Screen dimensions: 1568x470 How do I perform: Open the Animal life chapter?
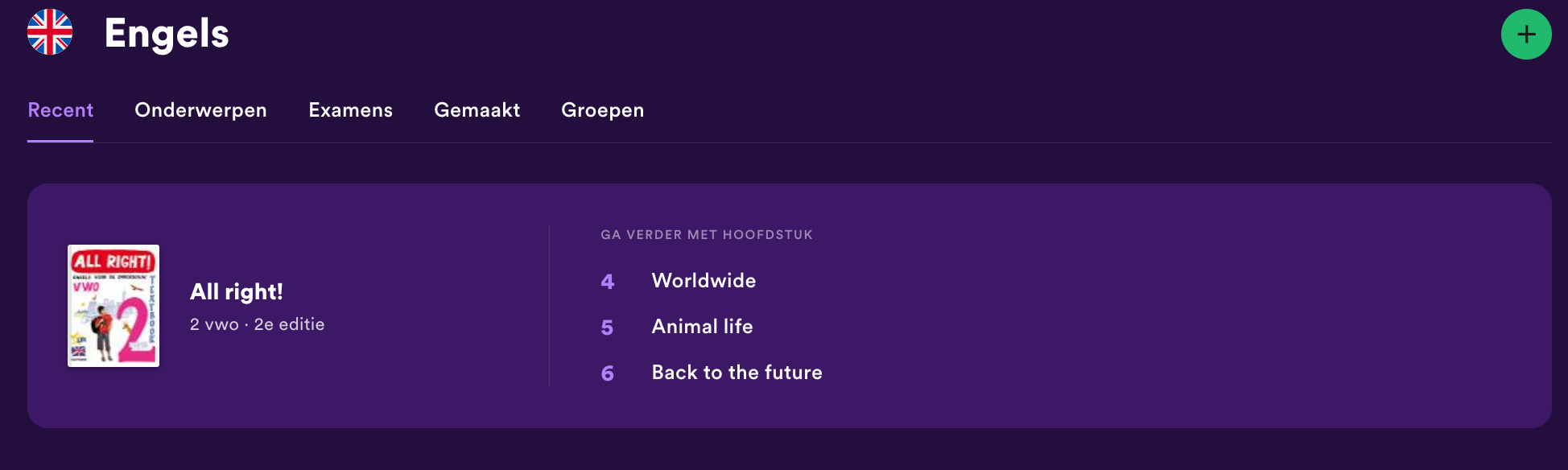pos(703,327)
